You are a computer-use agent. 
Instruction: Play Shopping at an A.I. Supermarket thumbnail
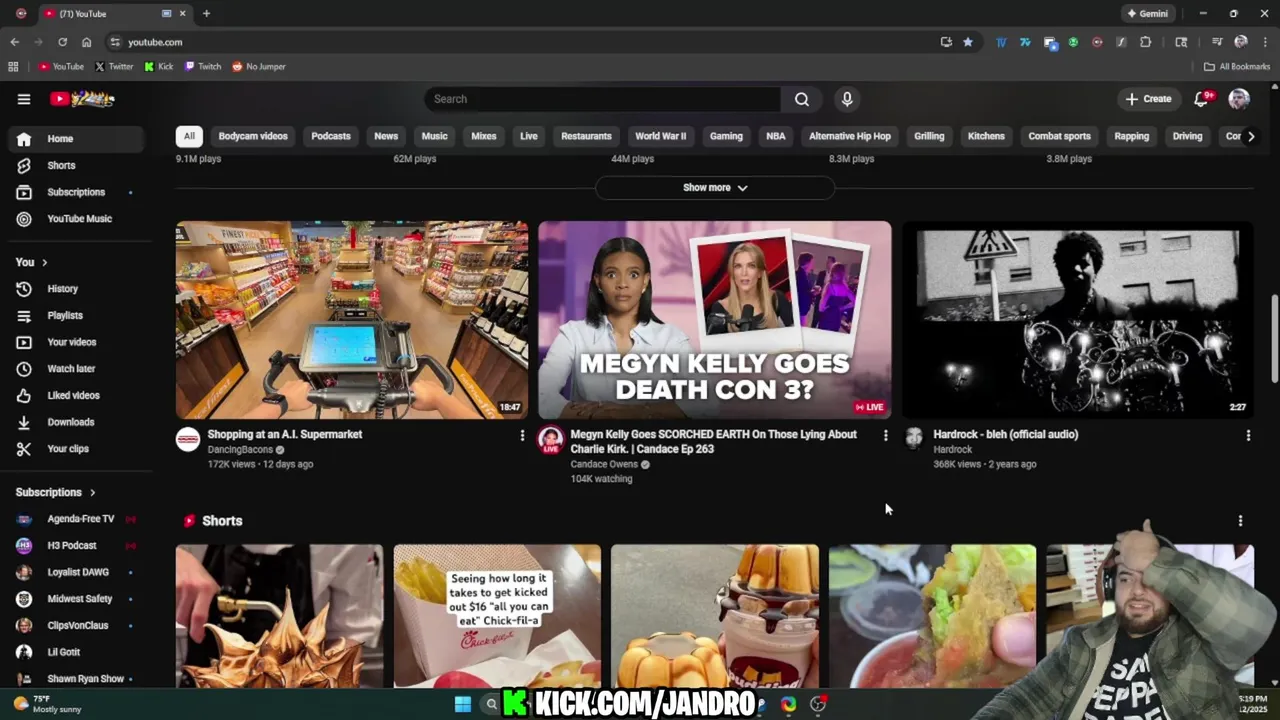pos(352,320)
